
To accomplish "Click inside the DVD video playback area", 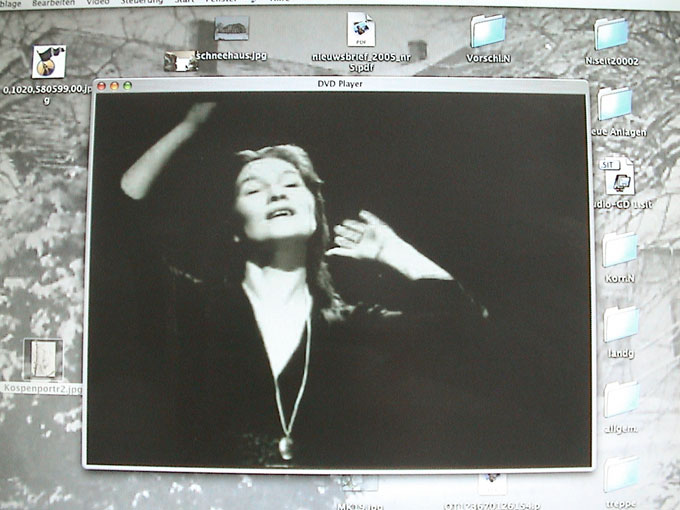I will click(x=340, y=280).
